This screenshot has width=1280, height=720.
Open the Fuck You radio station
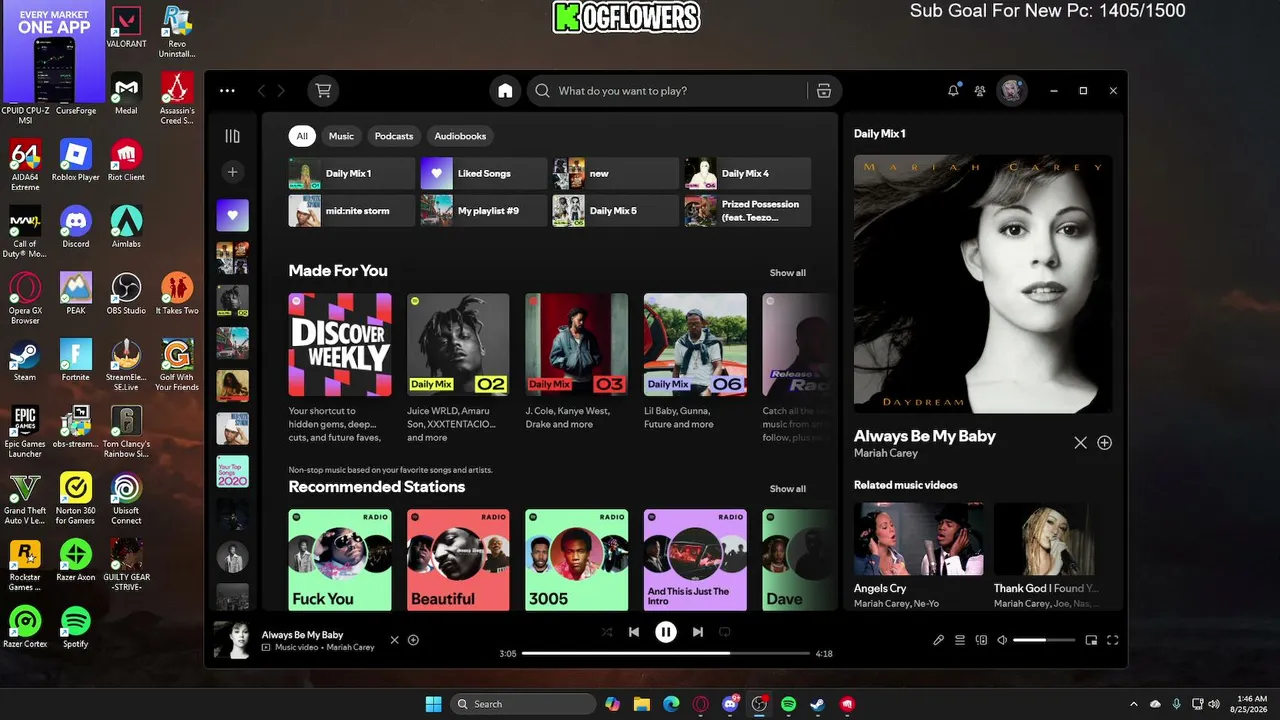pos(340,560)
